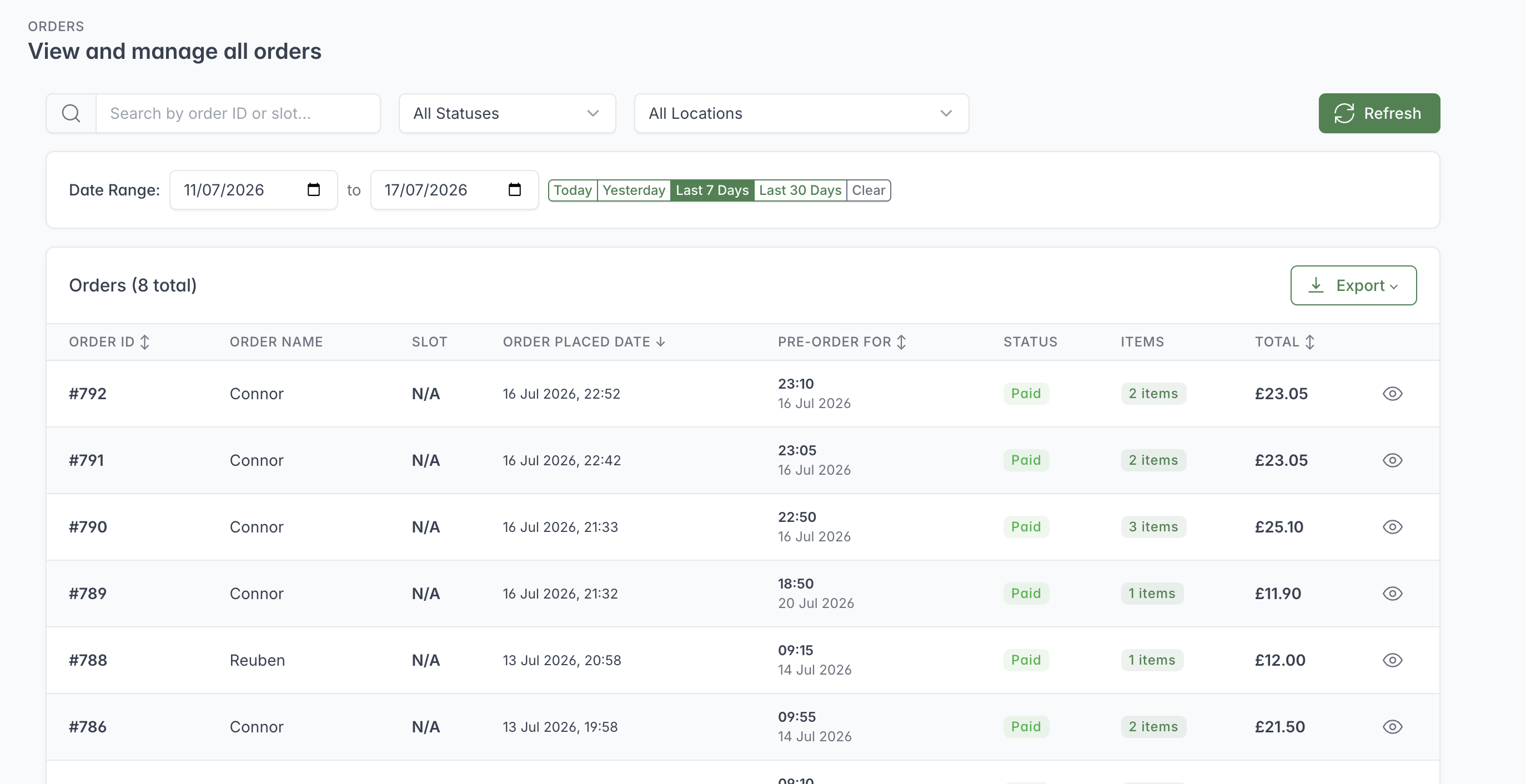The width and height of the screenshot is (1526, 784).
Task: Click the order name Reuben
Action: (257, 660)
